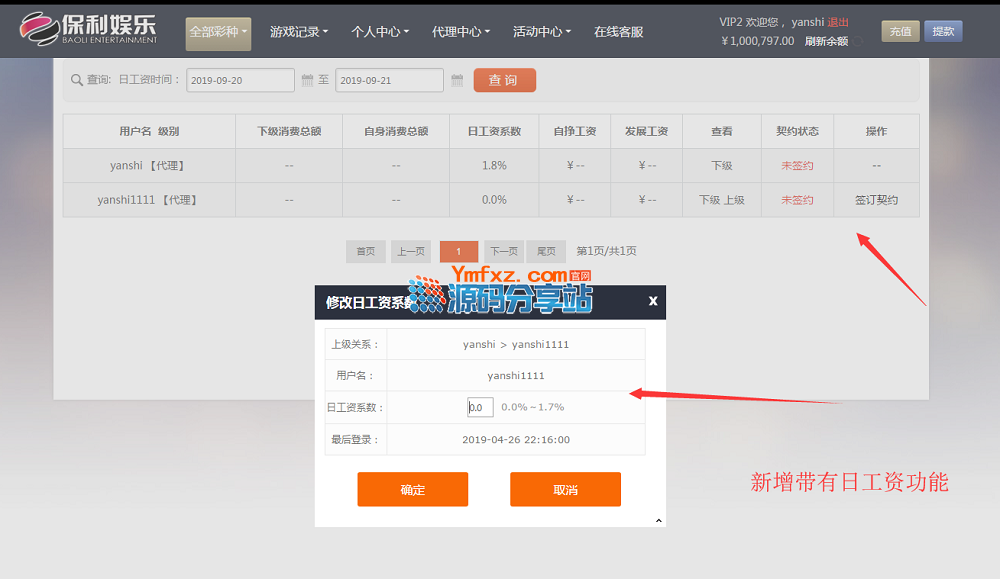Open the 活动中心 menu

coord(541,32)
